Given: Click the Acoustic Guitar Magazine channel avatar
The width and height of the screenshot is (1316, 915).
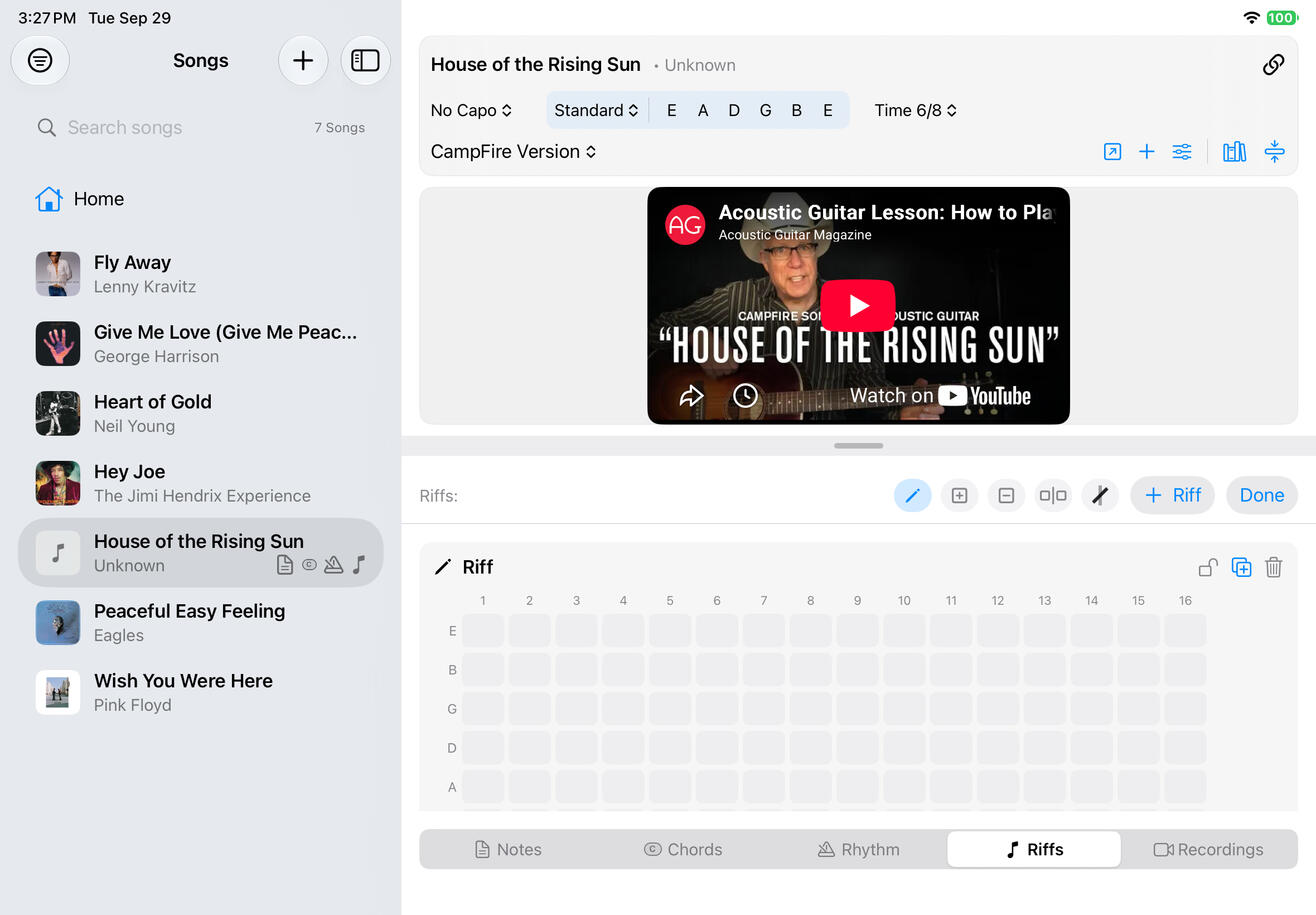Looking at the screenshot, I should [x=685, y=224].
